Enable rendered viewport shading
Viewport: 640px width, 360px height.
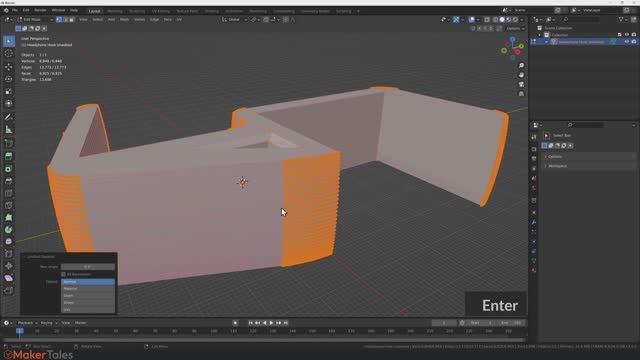[515, 19]
